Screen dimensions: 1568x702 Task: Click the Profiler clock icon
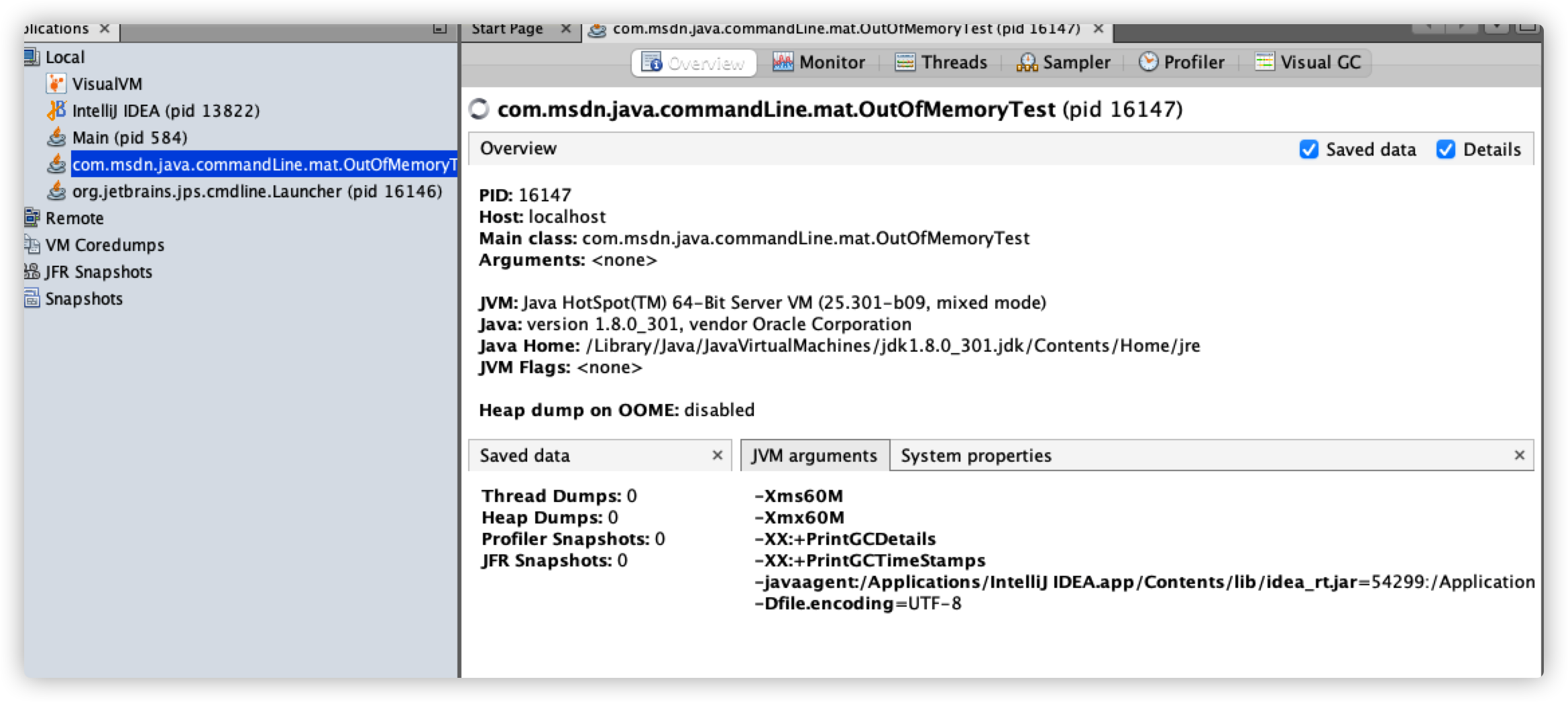[x=1148, y=62]
